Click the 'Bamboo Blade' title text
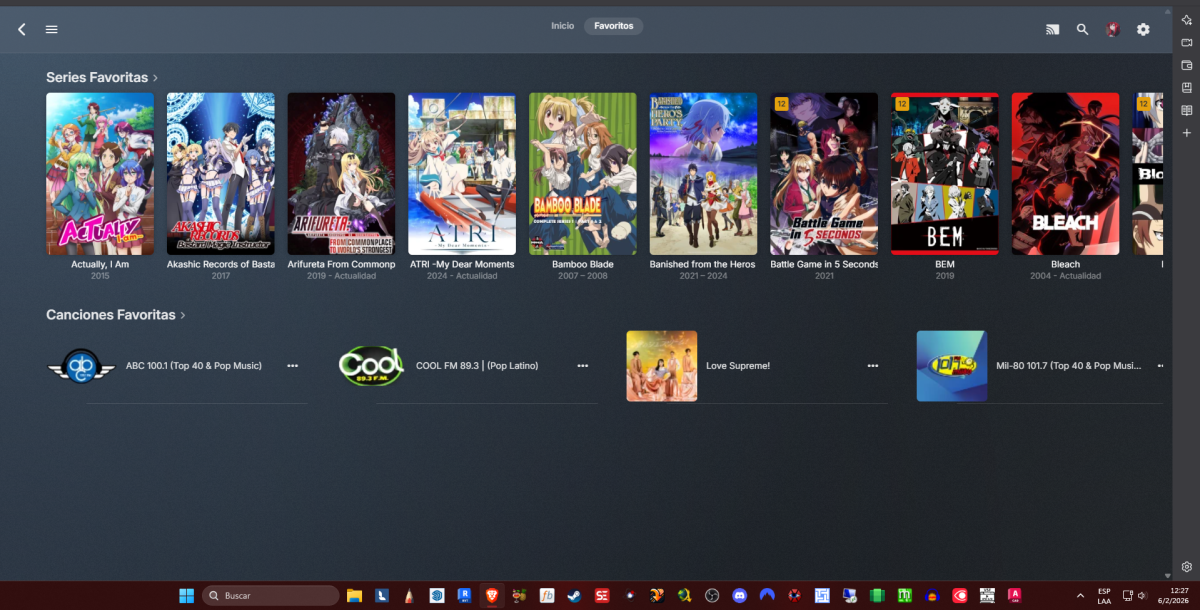Image resolution: width=1200 pixels, height=610 pixels. 583,265
